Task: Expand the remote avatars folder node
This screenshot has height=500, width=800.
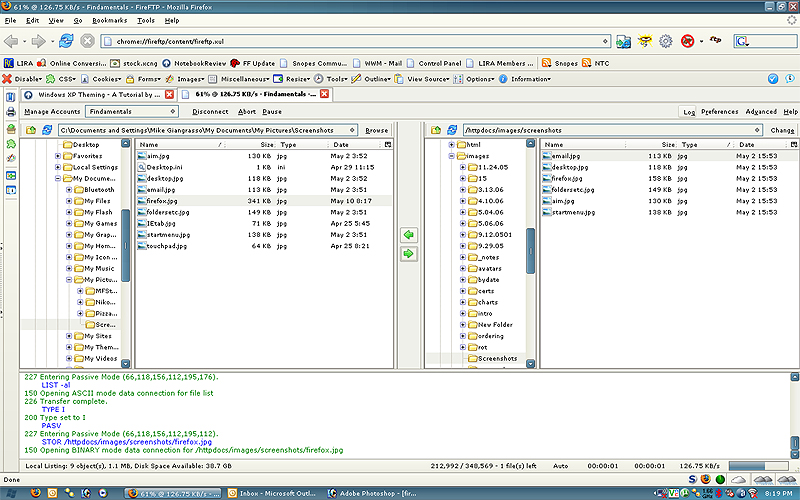Action: point(463,268)
